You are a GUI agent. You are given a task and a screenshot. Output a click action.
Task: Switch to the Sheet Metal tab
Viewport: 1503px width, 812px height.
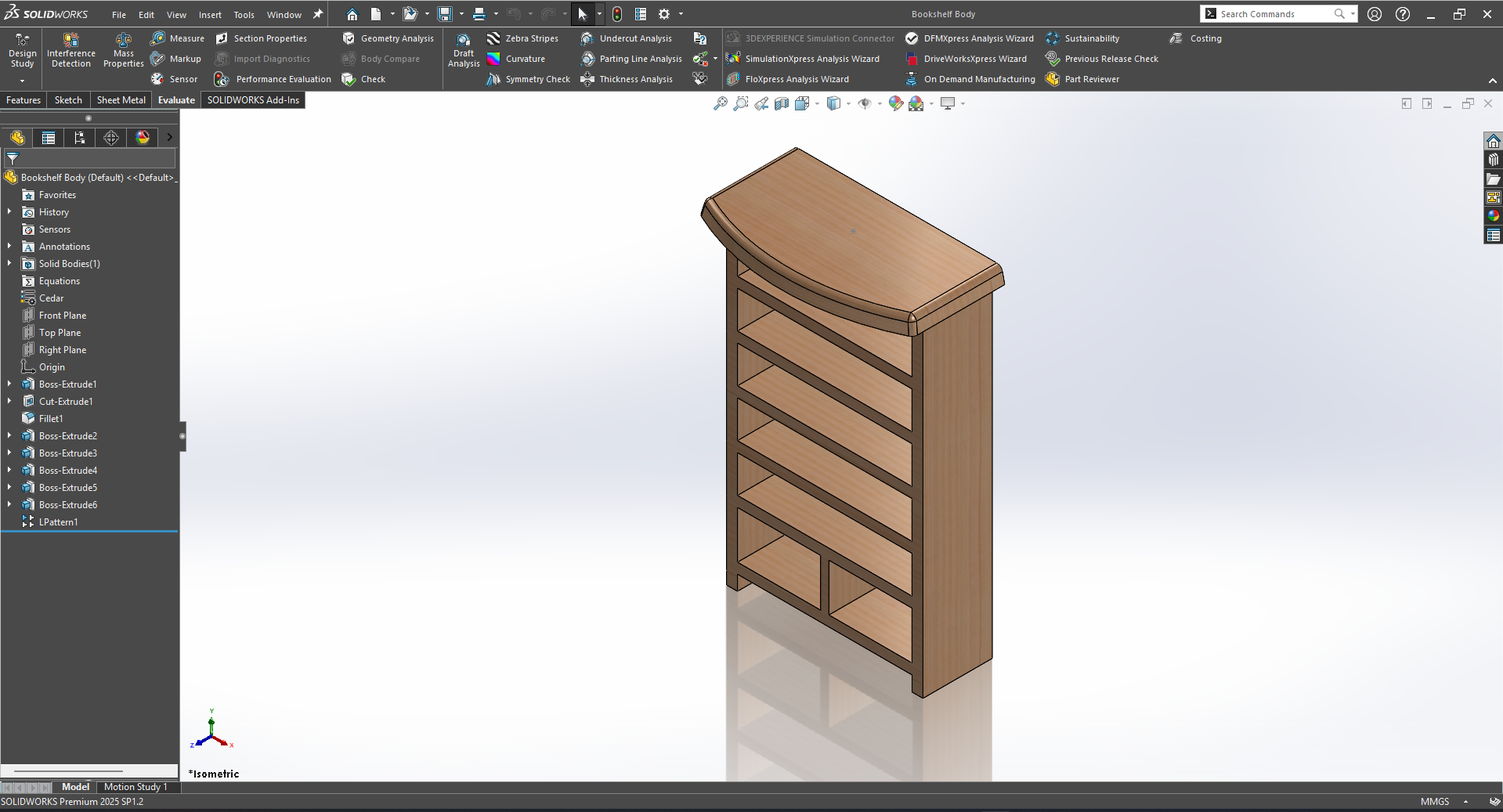[121, 100]
